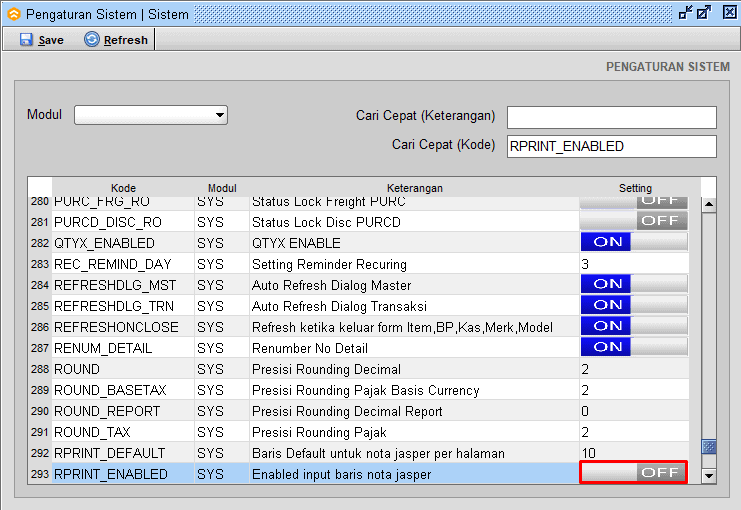Close the Pengaturan Sistem window
The height and width of the screenshot is (510, 741).
[x=730, y=13]
